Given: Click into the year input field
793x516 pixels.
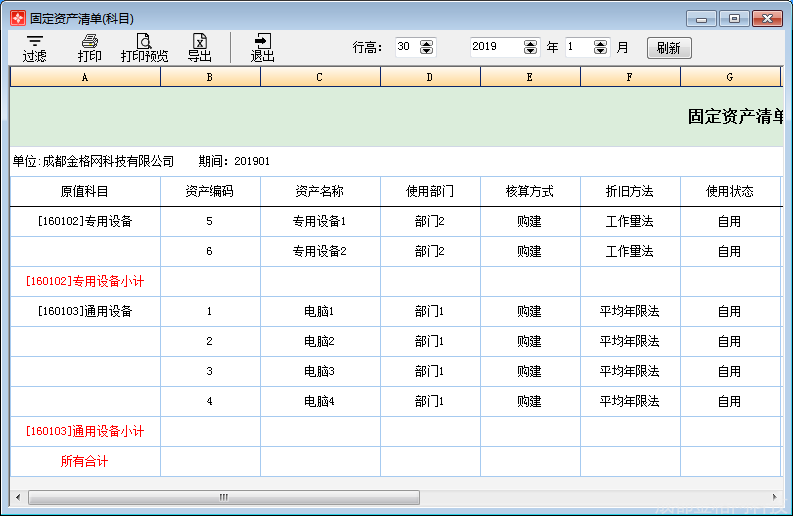Looking at the screenshot, I should (495, 47).
